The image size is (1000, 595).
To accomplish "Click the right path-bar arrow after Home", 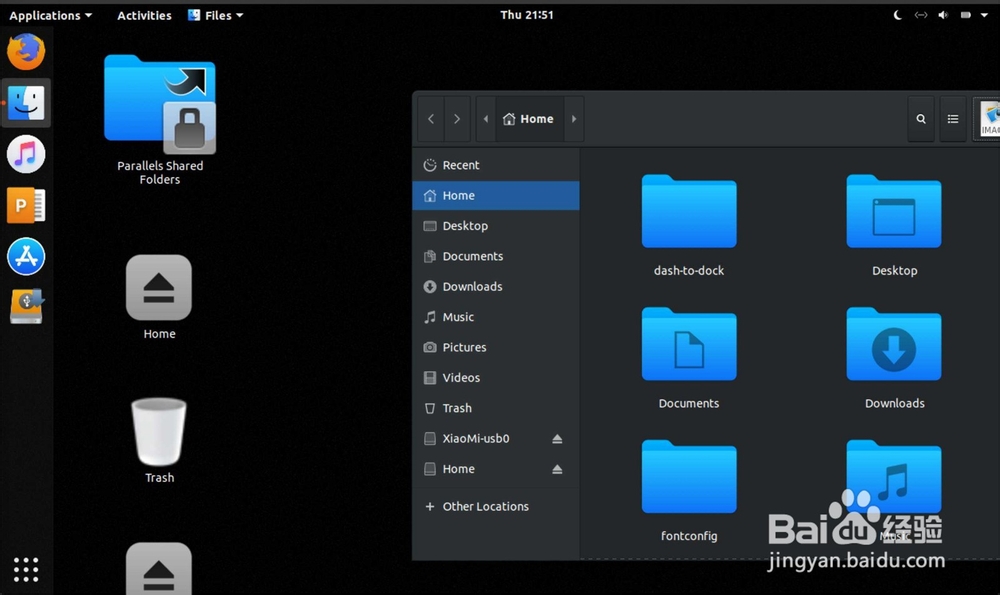I will (574, 119).
